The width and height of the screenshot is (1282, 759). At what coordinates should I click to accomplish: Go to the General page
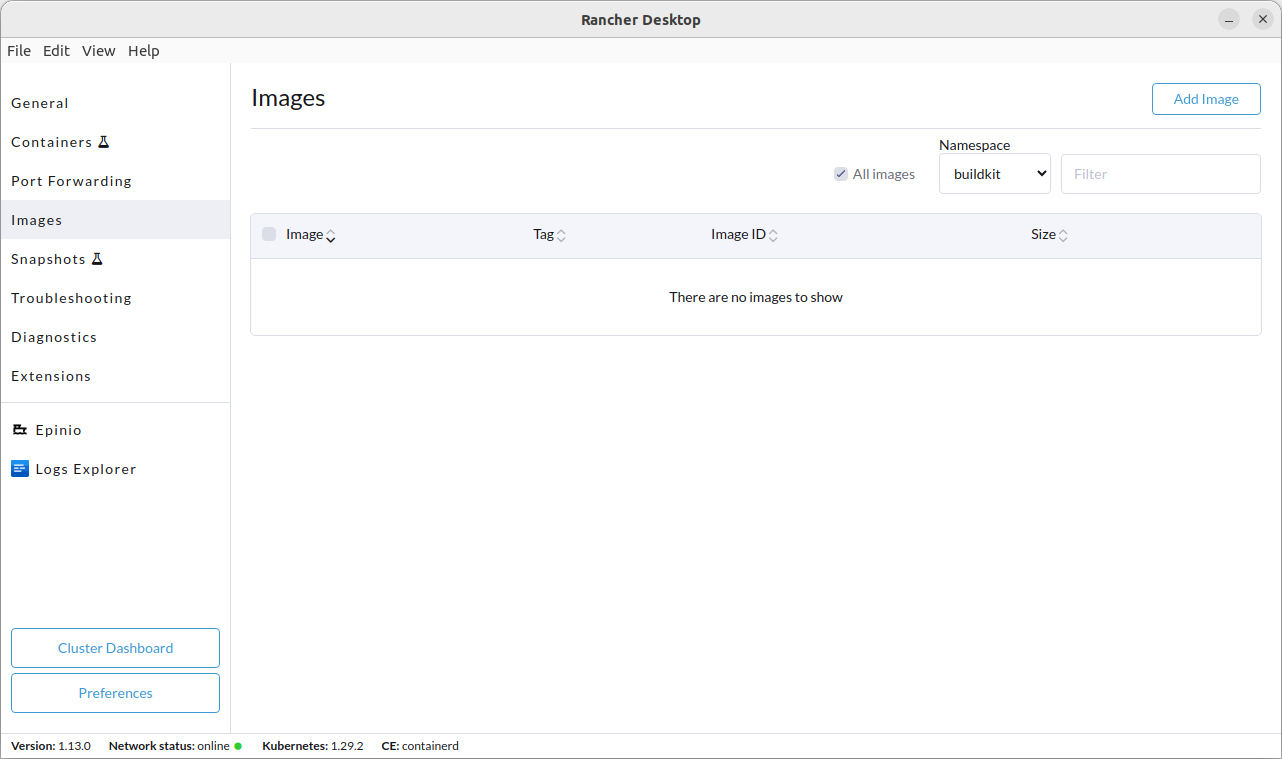pos(115,103)
